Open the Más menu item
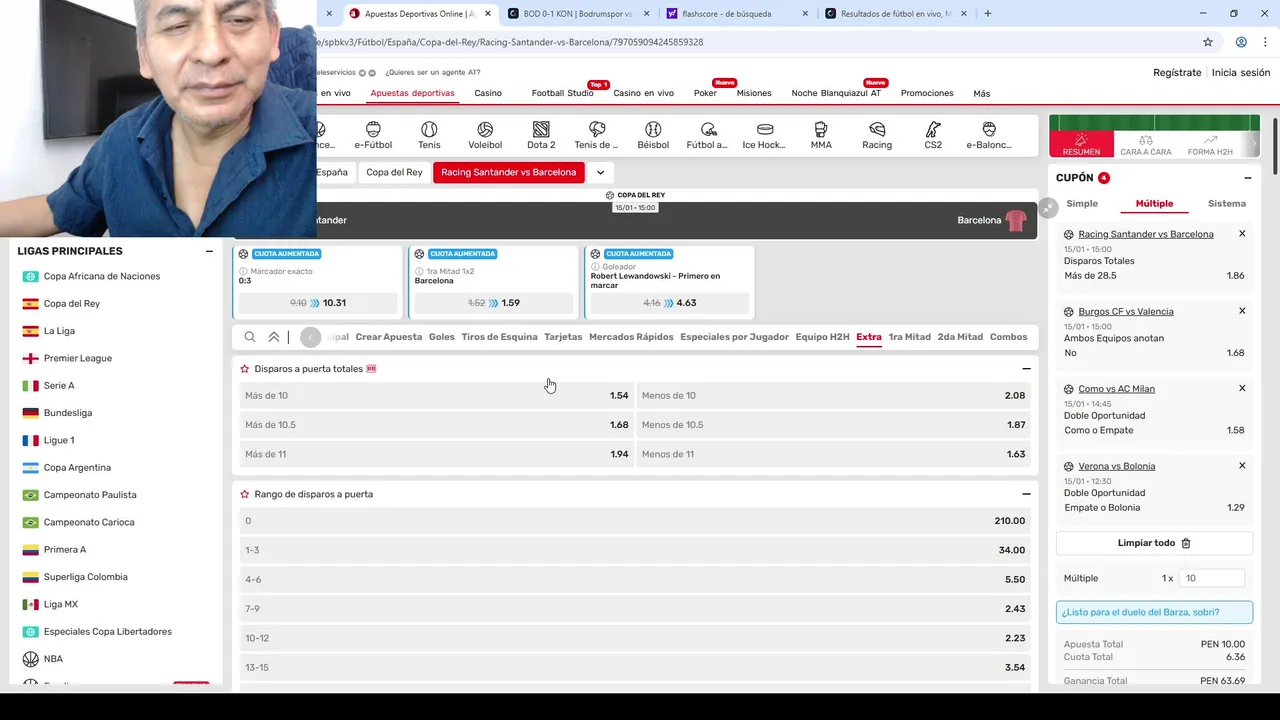Viewport: 1280px width, 720px height. [982, 93]
